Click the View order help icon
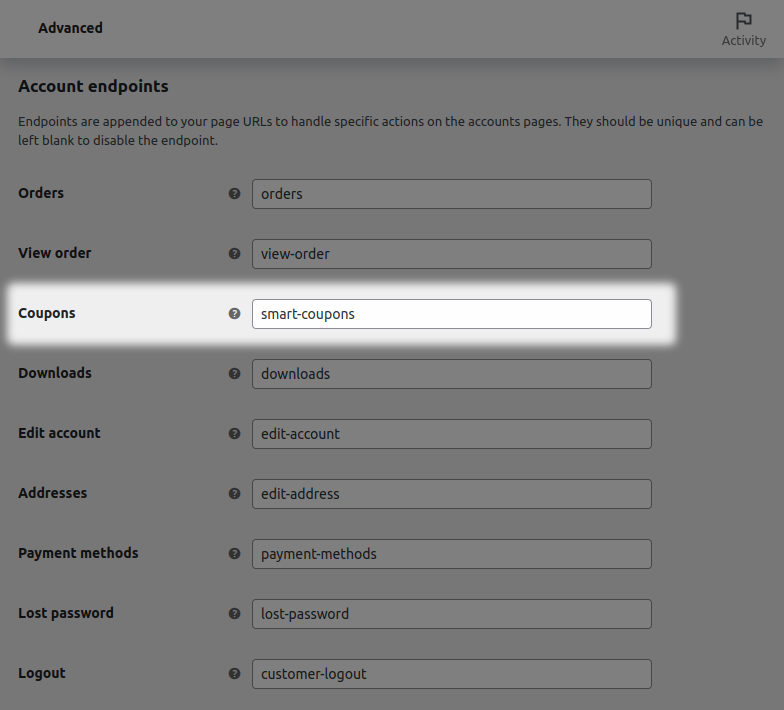This screenshot has width=784, height=710. click(234, 254)
